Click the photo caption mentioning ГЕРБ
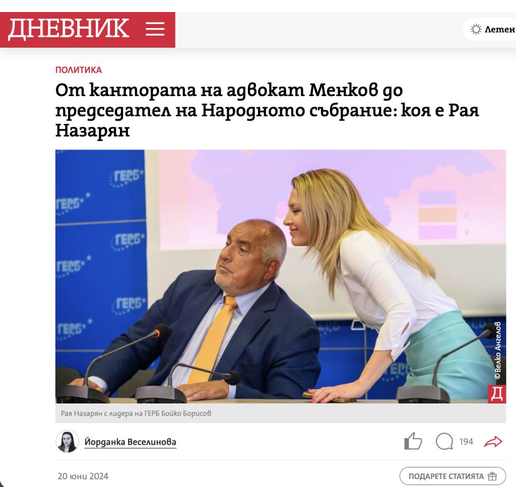The height and width of the screenshot is (500, 516). point(136,413)
